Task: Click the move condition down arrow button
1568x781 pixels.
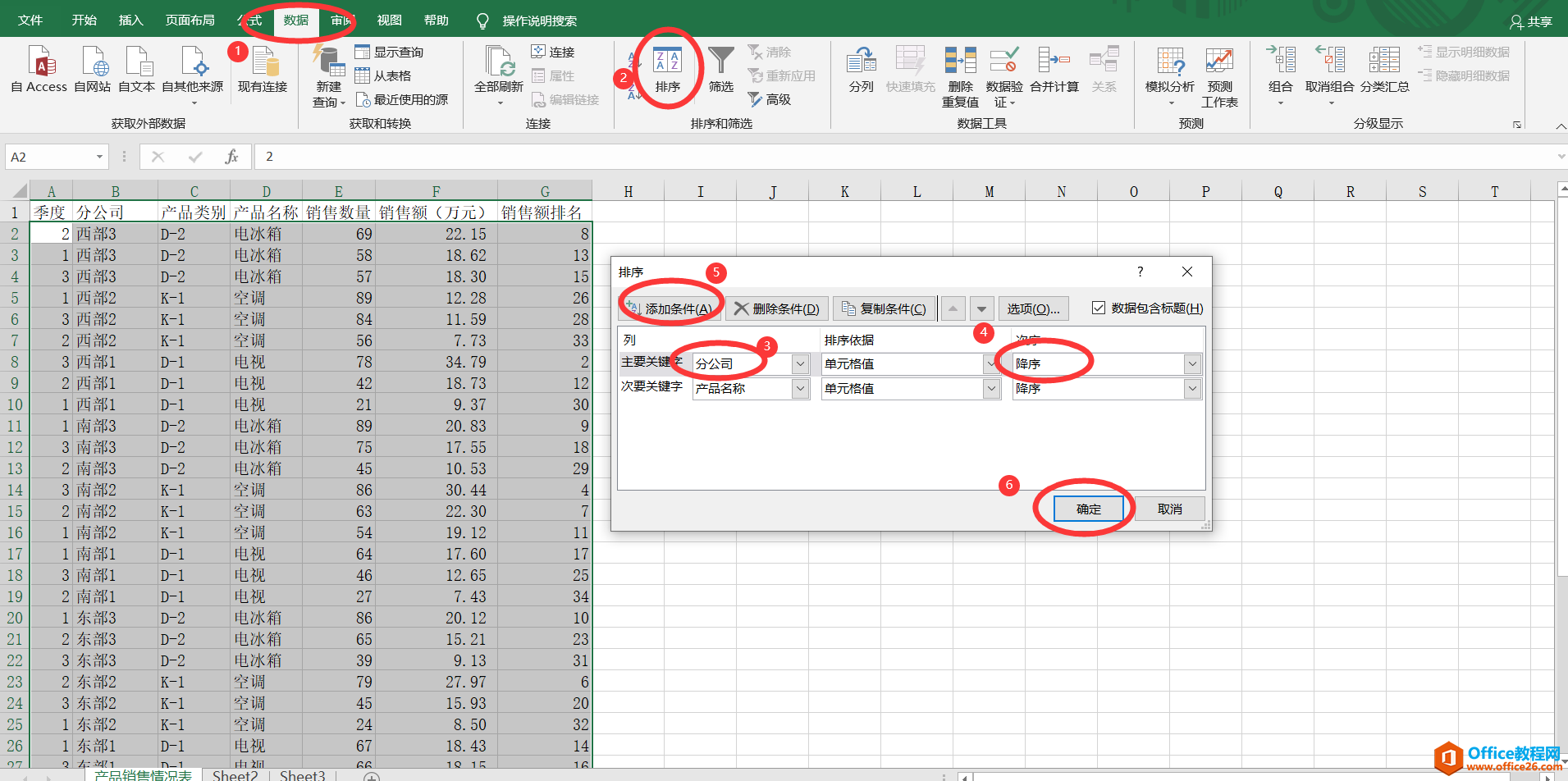Action: pos(981,308)
